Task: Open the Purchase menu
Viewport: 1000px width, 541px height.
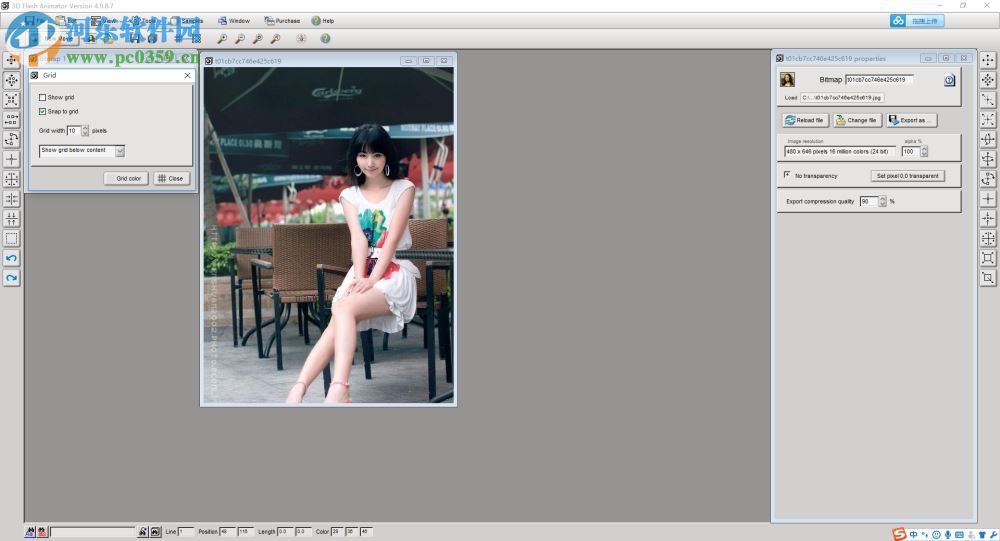Action: coord(282,21)
